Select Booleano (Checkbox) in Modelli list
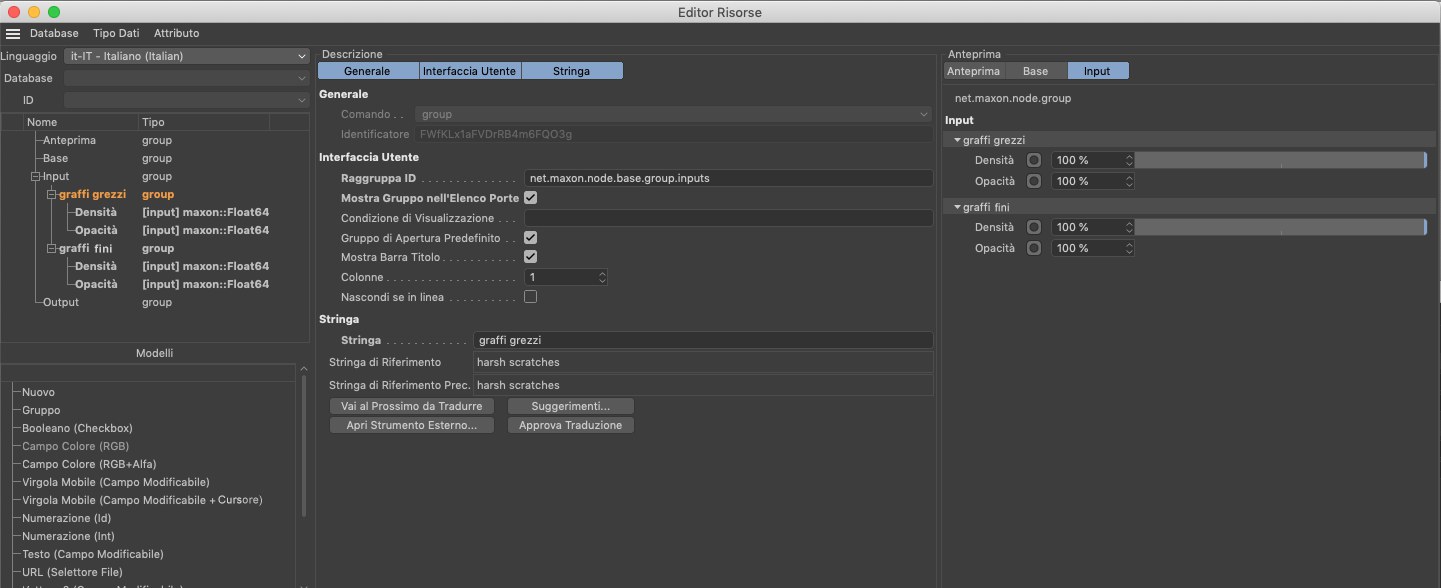This screenshot has height=588, width=1441. (77, 428)
